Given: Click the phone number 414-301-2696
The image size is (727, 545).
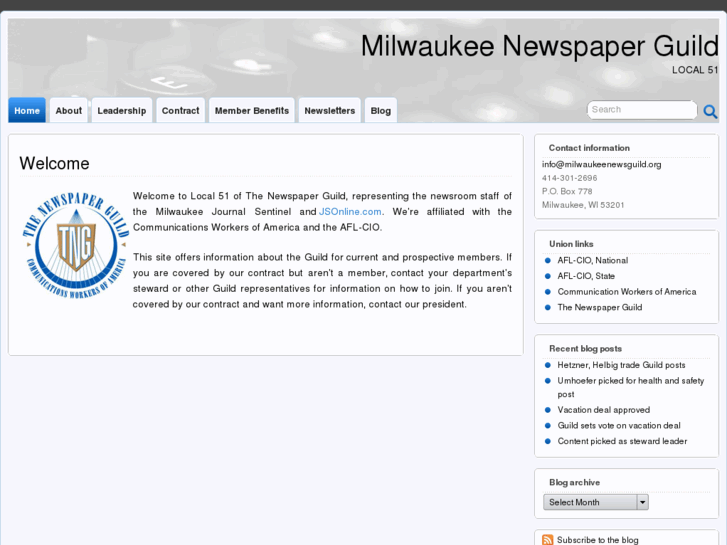Looking at the screenshot, I should 569,178.
